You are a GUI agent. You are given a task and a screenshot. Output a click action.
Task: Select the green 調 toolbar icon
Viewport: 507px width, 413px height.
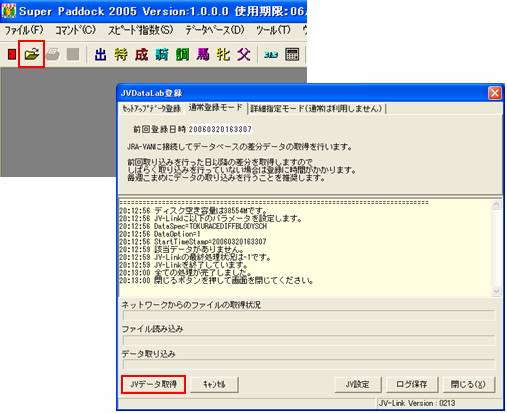click(x=182, y=54)
